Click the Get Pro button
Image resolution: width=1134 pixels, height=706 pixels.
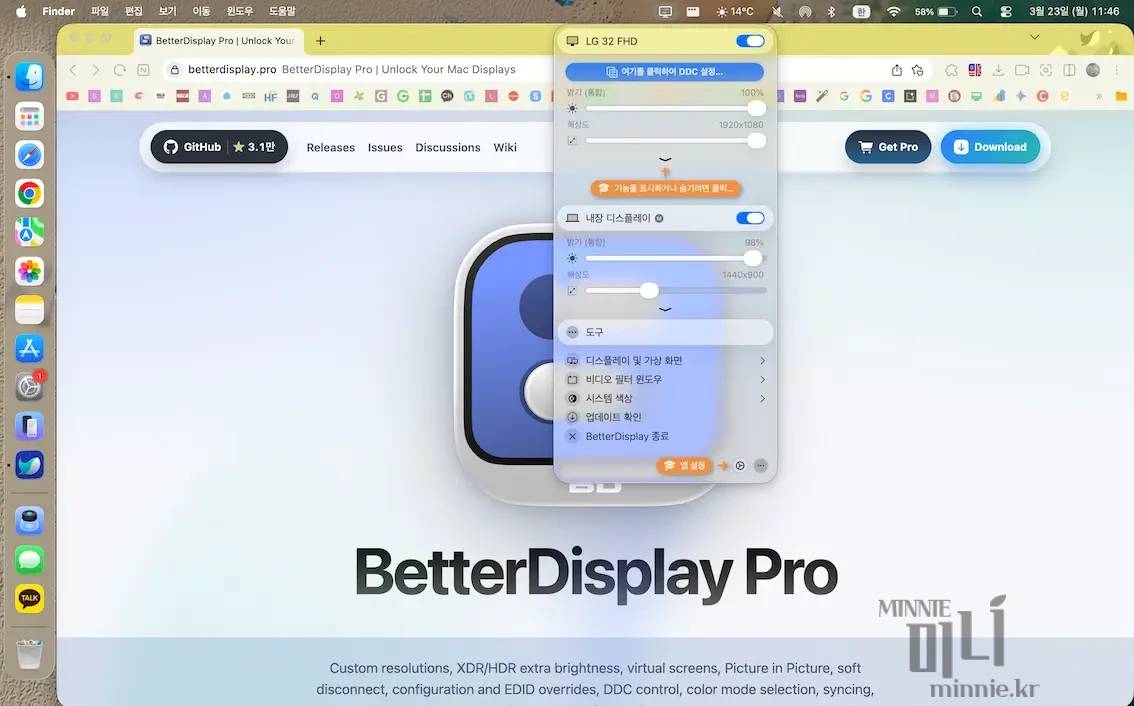(x=888, y=147)
